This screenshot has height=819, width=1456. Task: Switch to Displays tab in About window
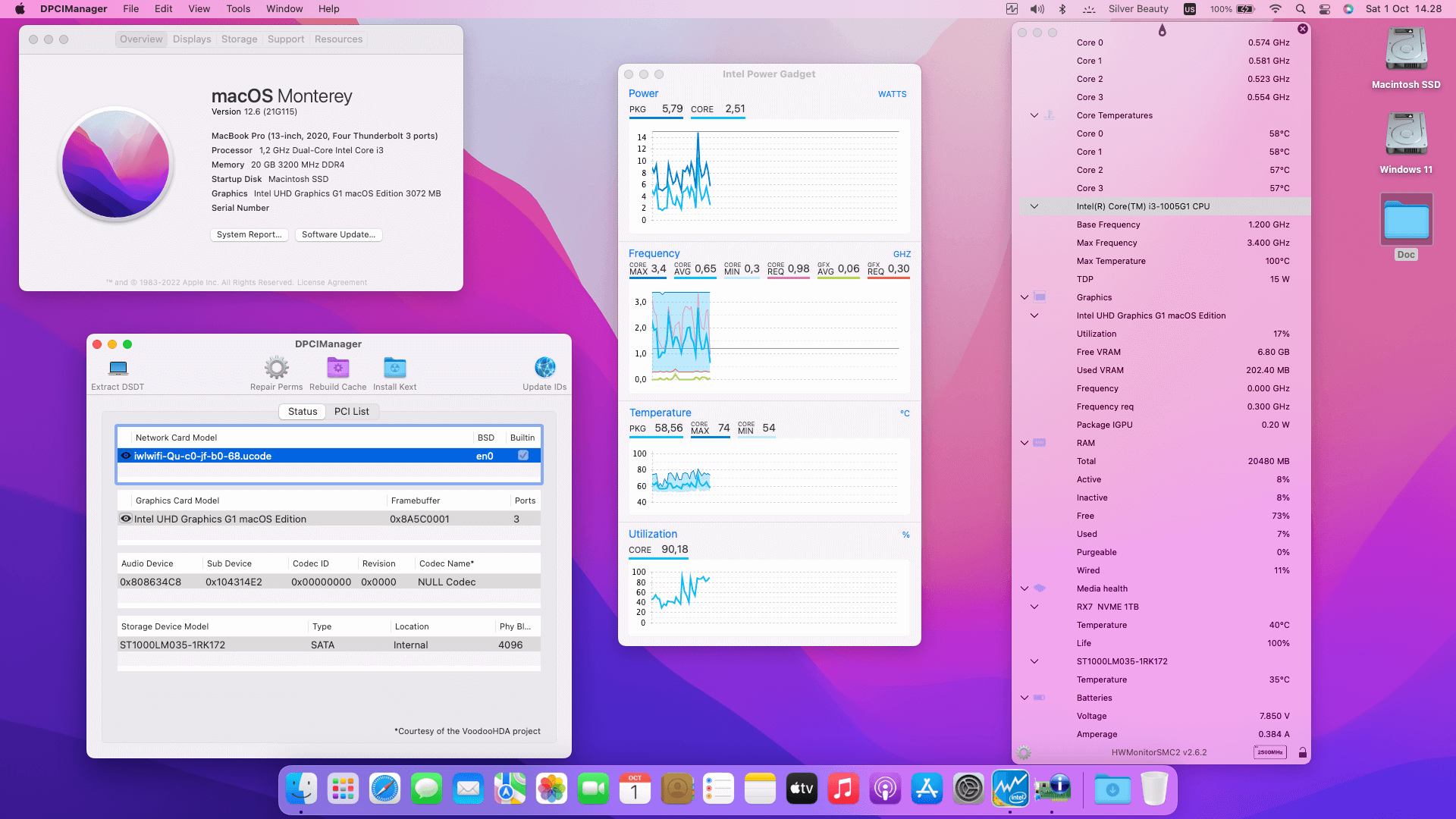point(192,39)
